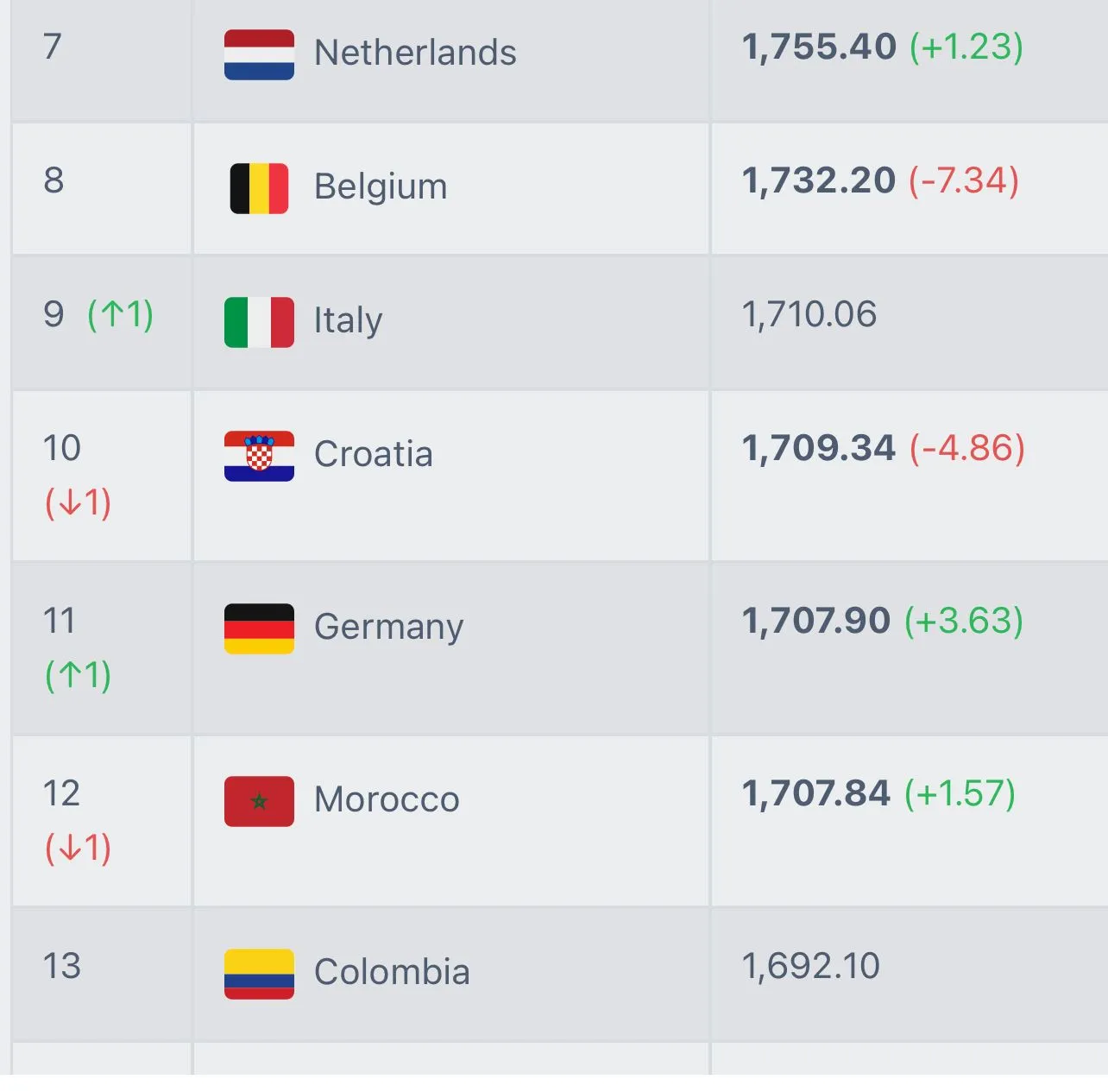Open the Croatia team name
This screenshot has width=1108, height=1092.
[x=373, y=454]
